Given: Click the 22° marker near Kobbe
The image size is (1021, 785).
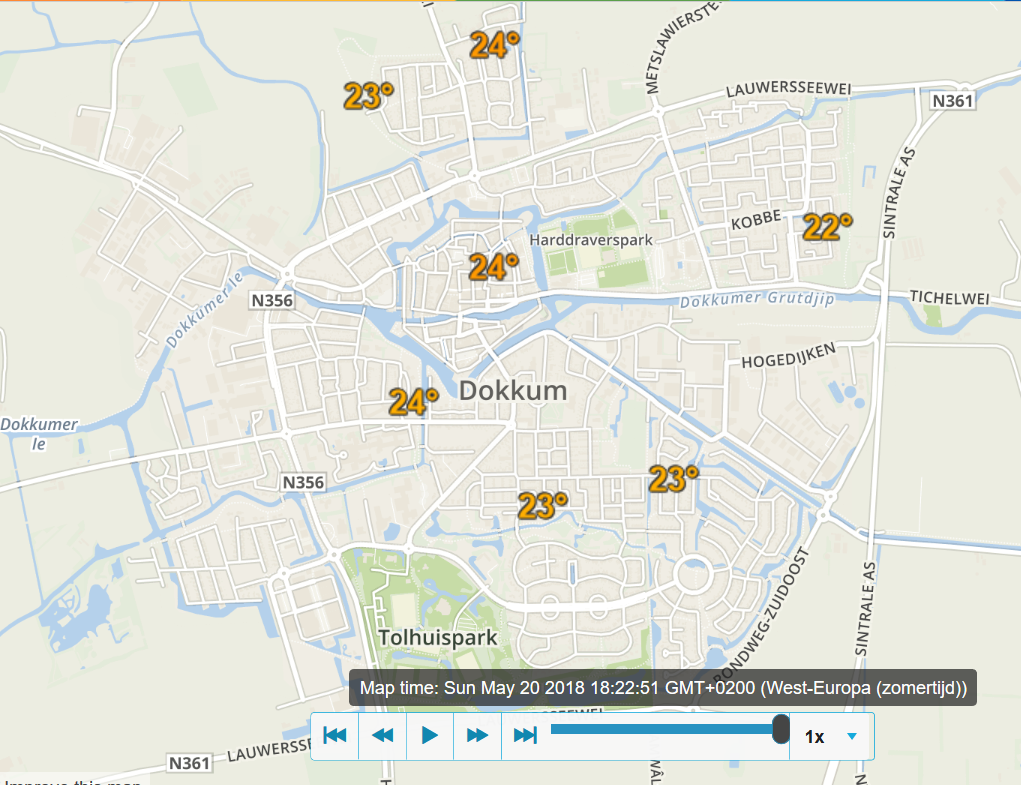Looking at the screenshot, I should (x=827, y=227).
